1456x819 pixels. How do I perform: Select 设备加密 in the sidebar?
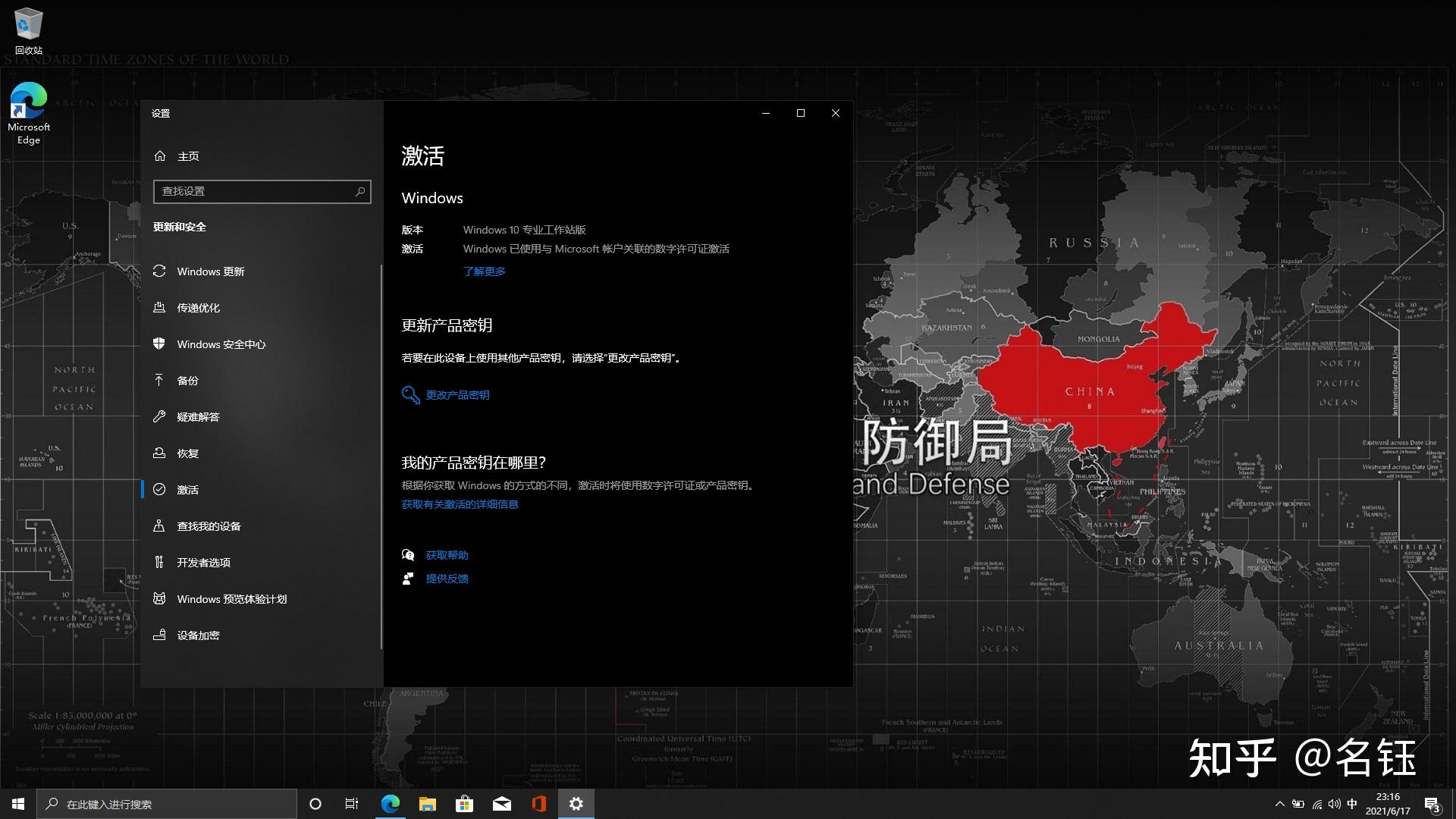[198, 635]
